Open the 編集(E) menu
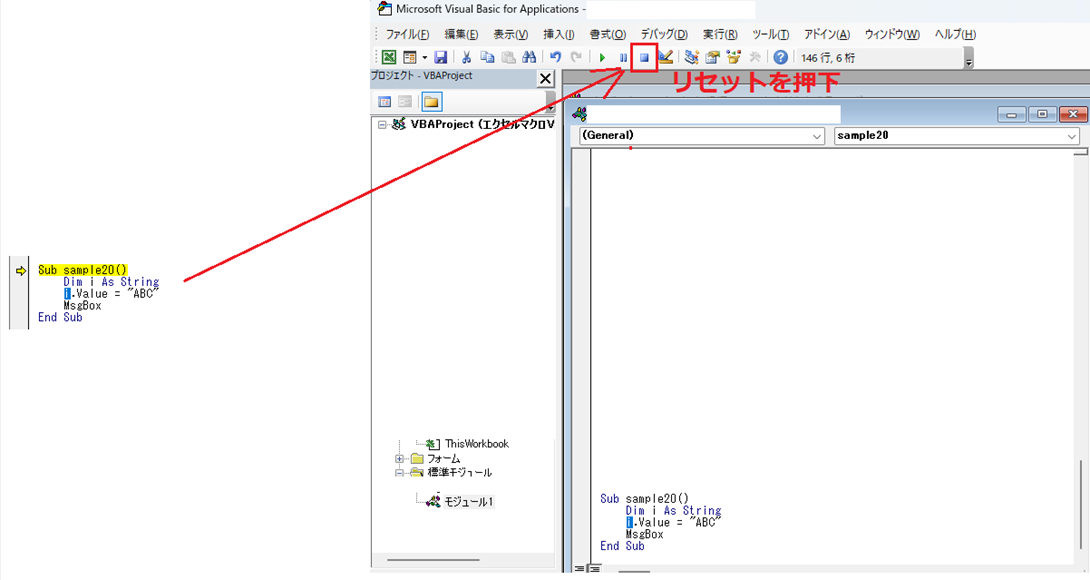 461,34
